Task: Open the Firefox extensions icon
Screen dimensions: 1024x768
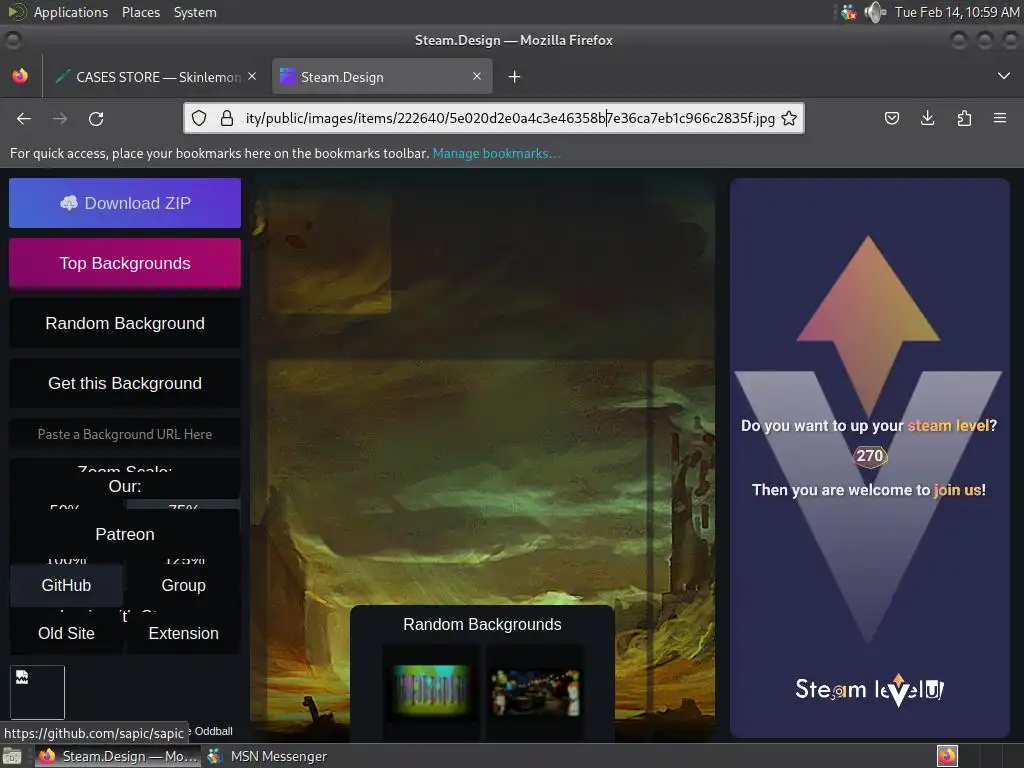Action: [964, 118]
